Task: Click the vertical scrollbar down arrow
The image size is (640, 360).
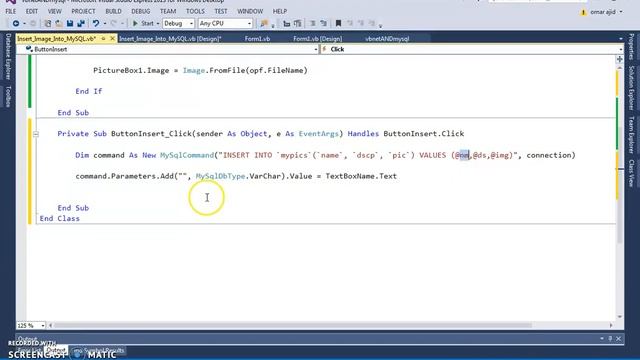Action: 620,317
